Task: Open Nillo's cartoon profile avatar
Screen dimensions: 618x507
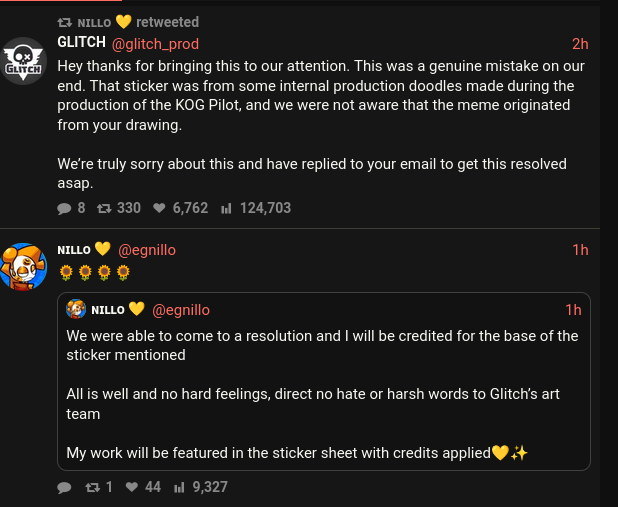Action: coord(23,267)
